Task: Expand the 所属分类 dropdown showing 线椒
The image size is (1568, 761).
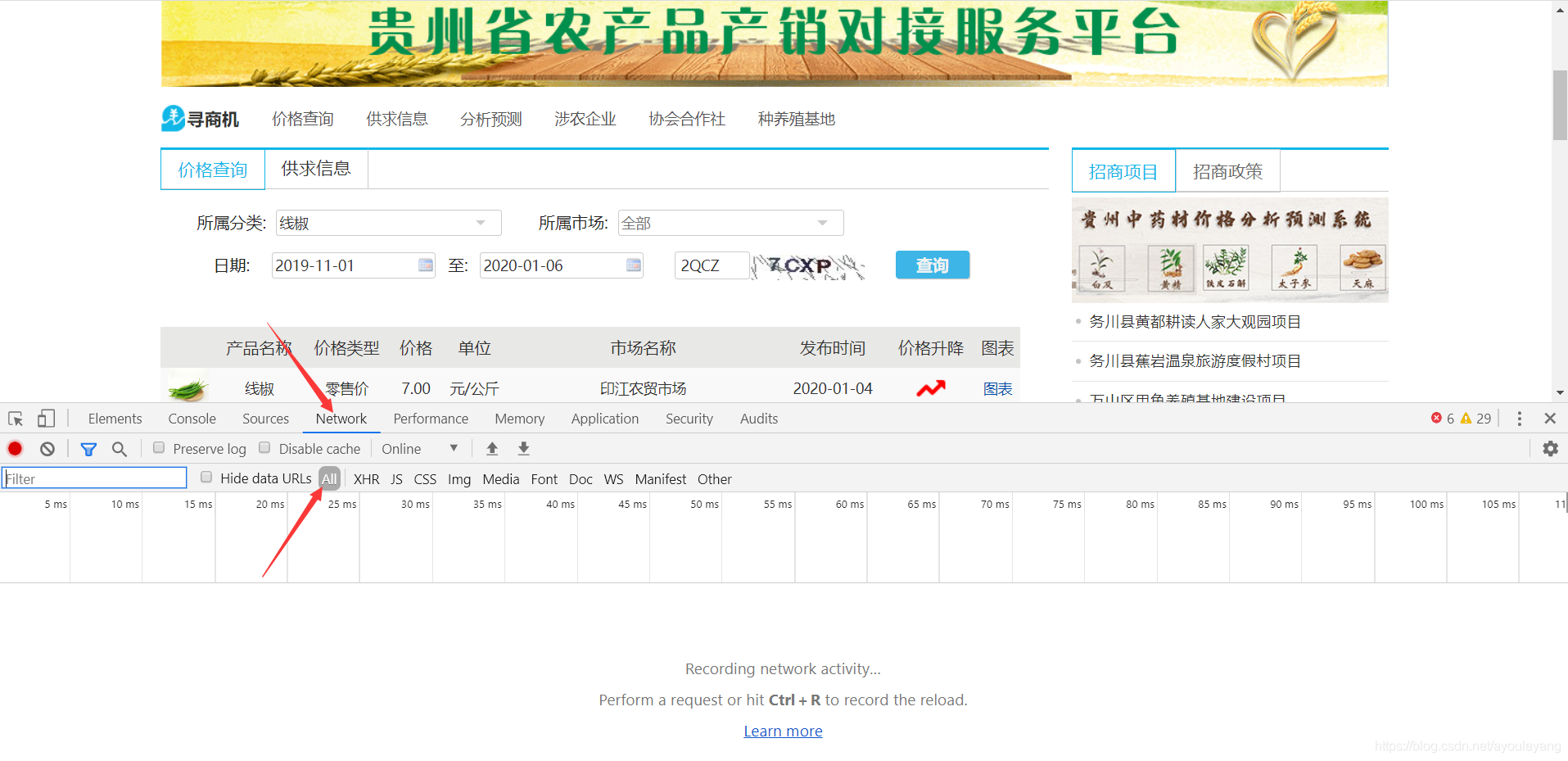Action: 388,223
